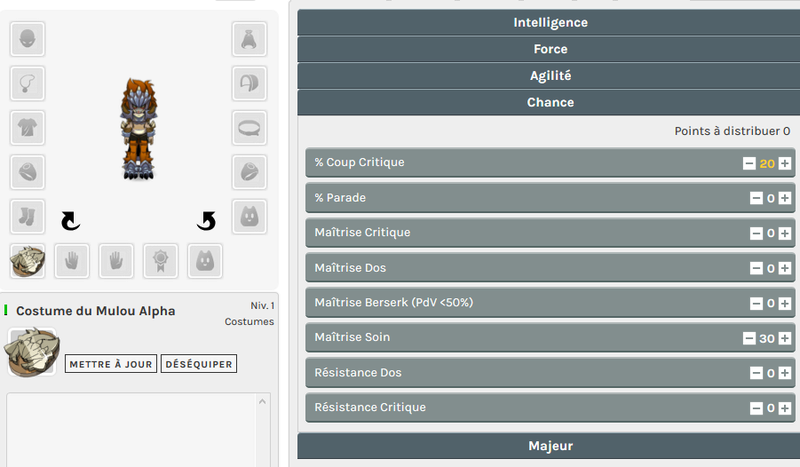Screen dimensions: 800x467
Task: Select the emblem badge slot
Action: click(160, 261)
